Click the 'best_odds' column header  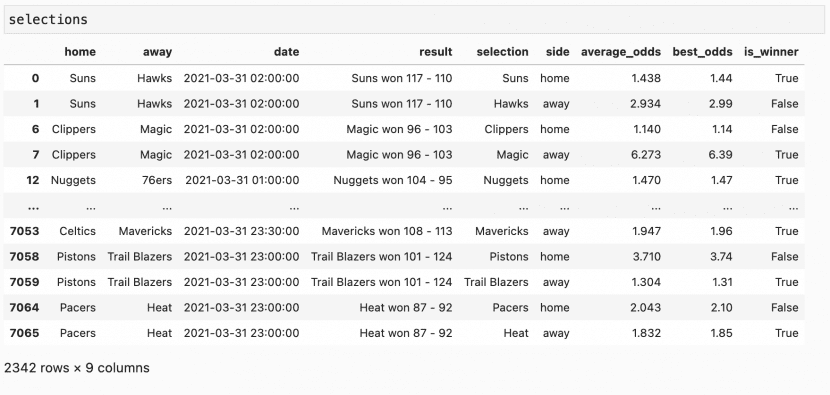pyautogui.click(x=702, y=52)
